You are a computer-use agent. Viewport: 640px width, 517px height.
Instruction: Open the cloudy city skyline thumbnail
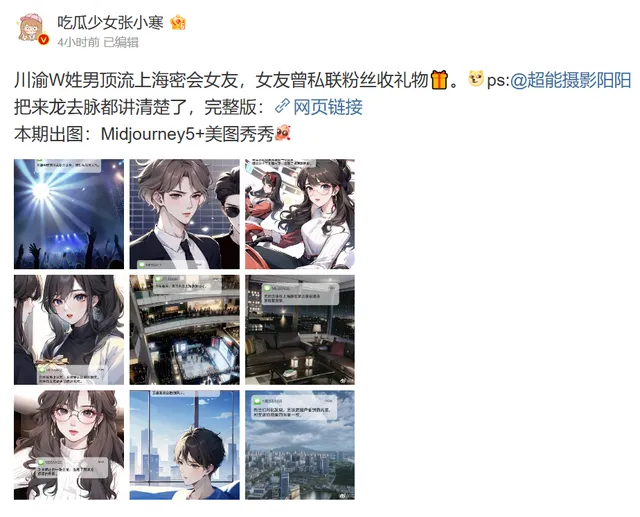[x=300, y=445]
